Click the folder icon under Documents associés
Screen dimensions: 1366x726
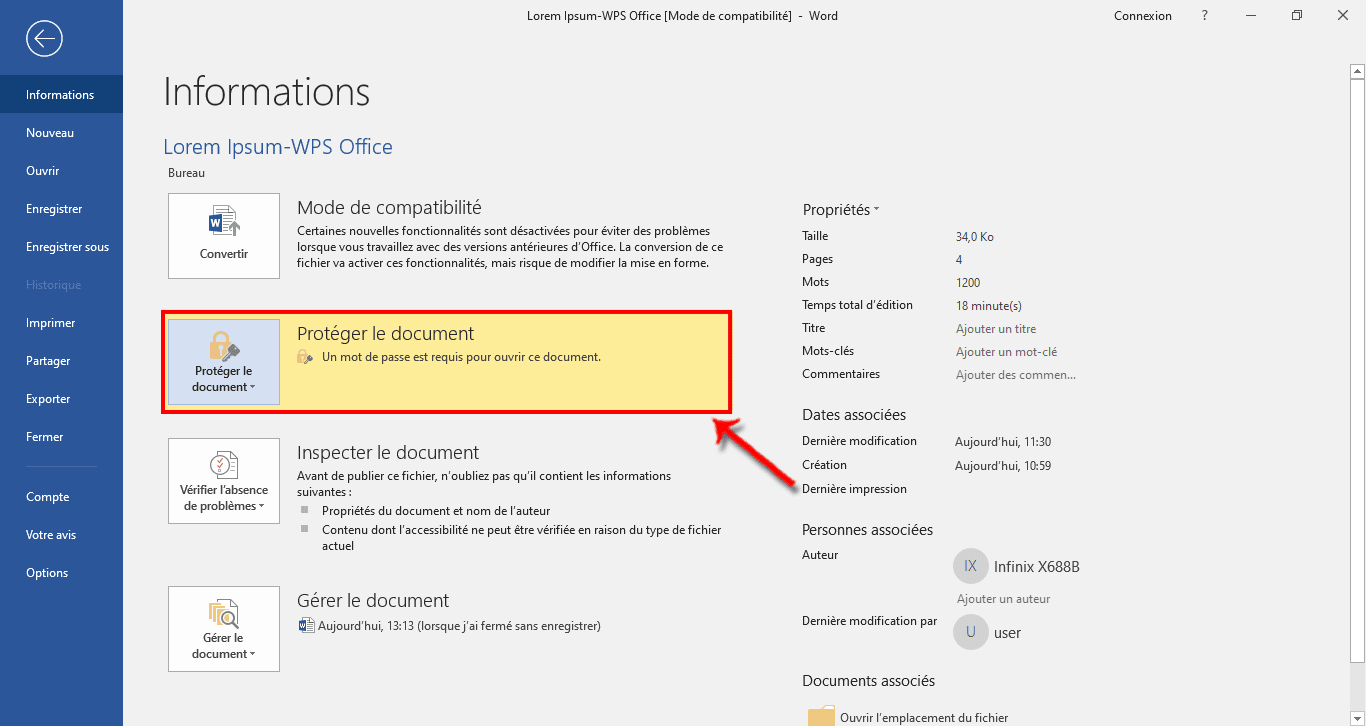821,715
